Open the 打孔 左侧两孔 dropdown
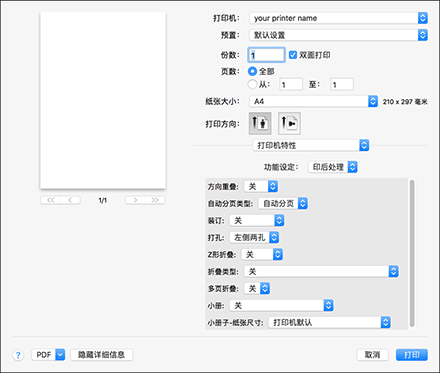This screenshot has height=373, width=440. pyautogui.click(x=254, y=237)
